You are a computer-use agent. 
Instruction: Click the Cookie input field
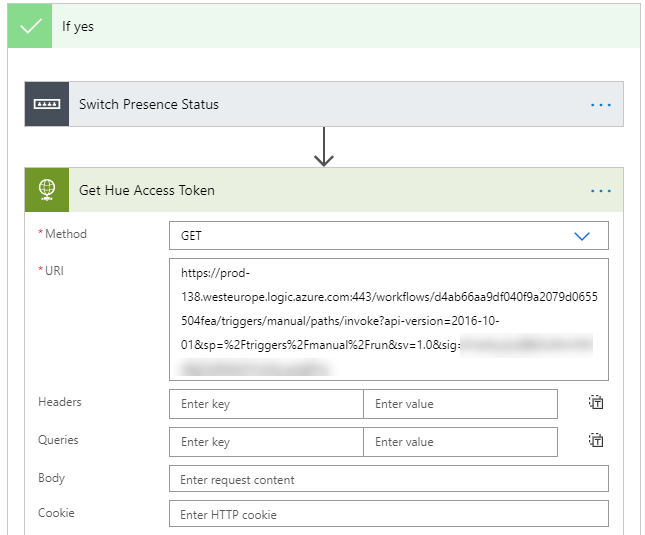click(x=388, y=514)
